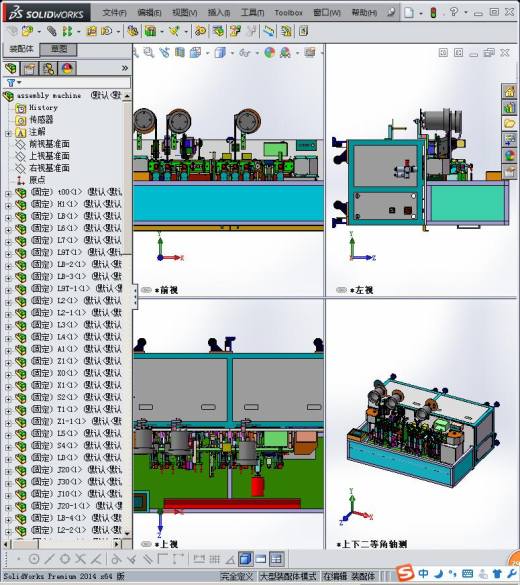Expand the Z1<1> component
Image resolution: width=520 pixels, height=585 pixels.
click(8, 362)
